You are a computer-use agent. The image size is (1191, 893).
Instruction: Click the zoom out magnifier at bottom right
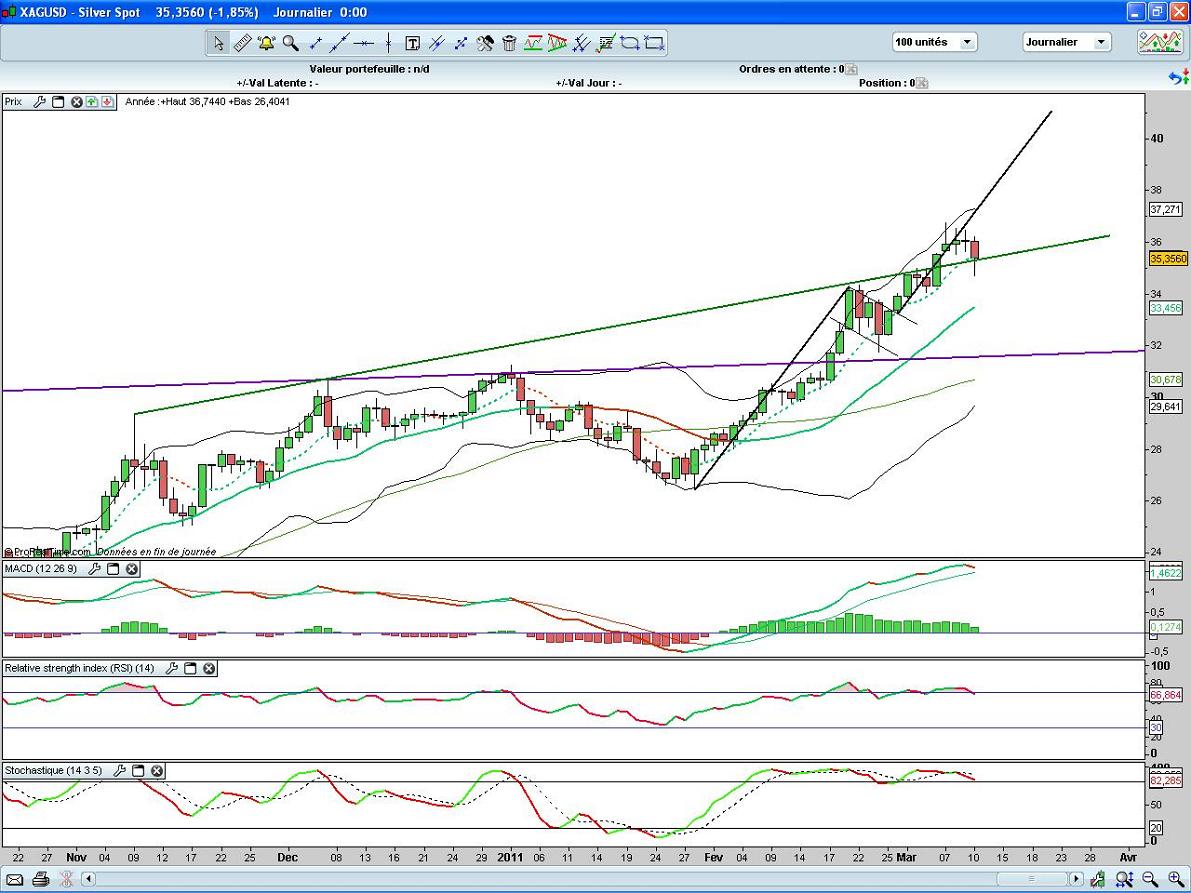tap(1150, 879)
